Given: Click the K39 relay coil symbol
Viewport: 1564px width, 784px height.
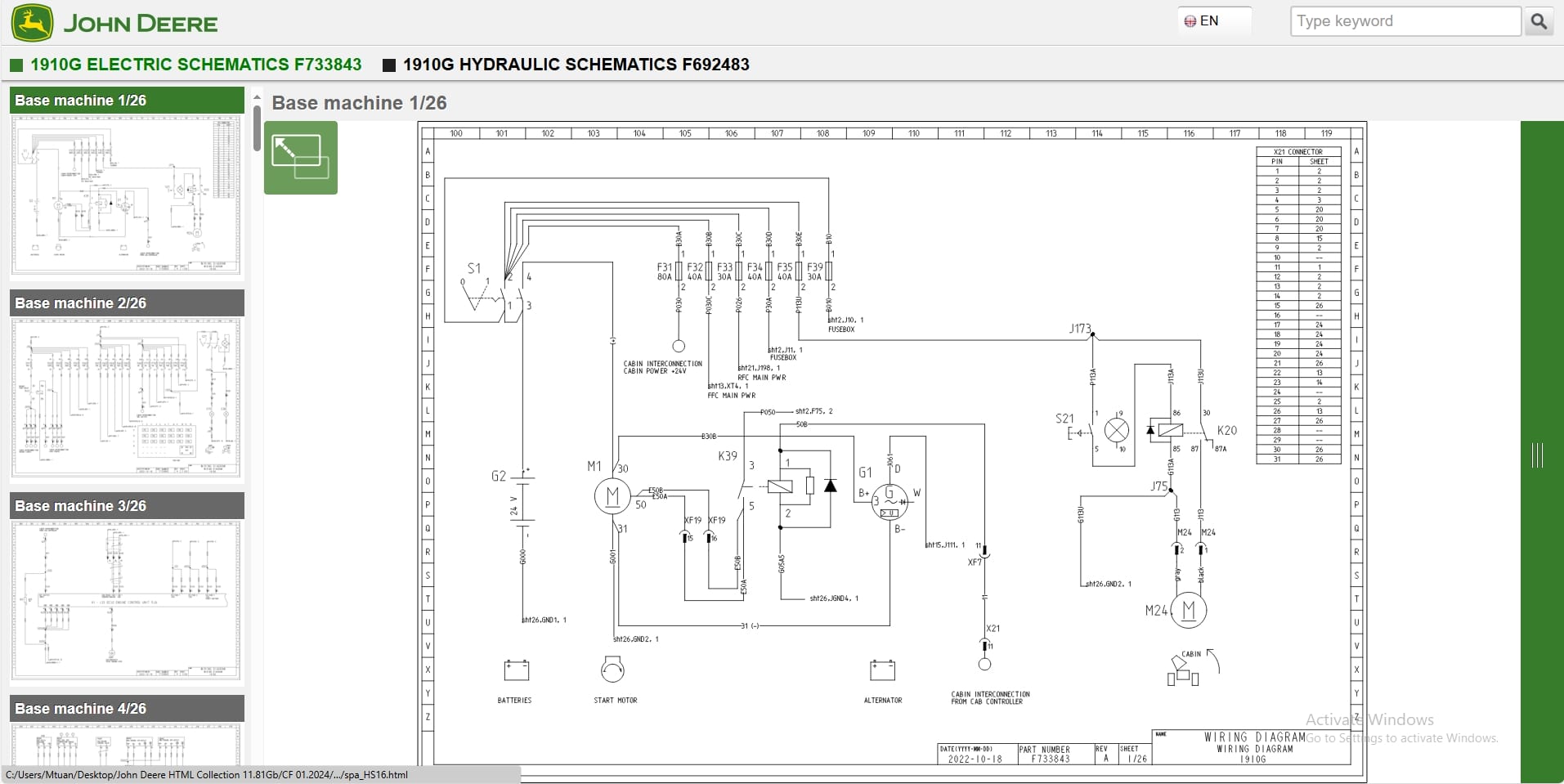Looking at the screenshot, I should [780, 486].
